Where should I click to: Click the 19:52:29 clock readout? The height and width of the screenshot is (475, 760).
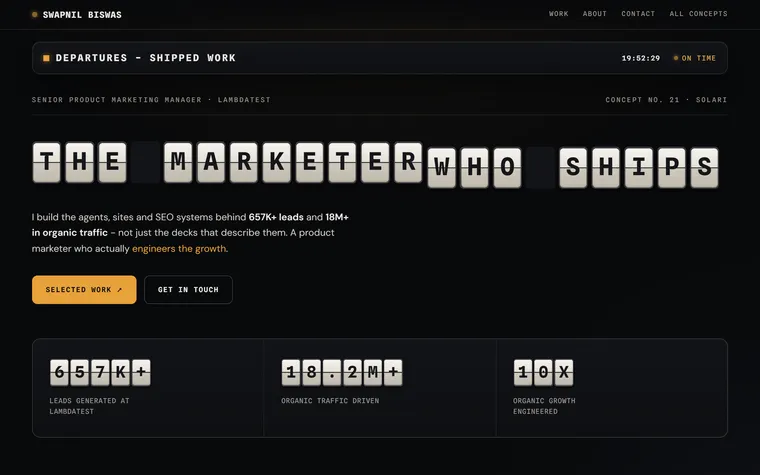[641, 58]
